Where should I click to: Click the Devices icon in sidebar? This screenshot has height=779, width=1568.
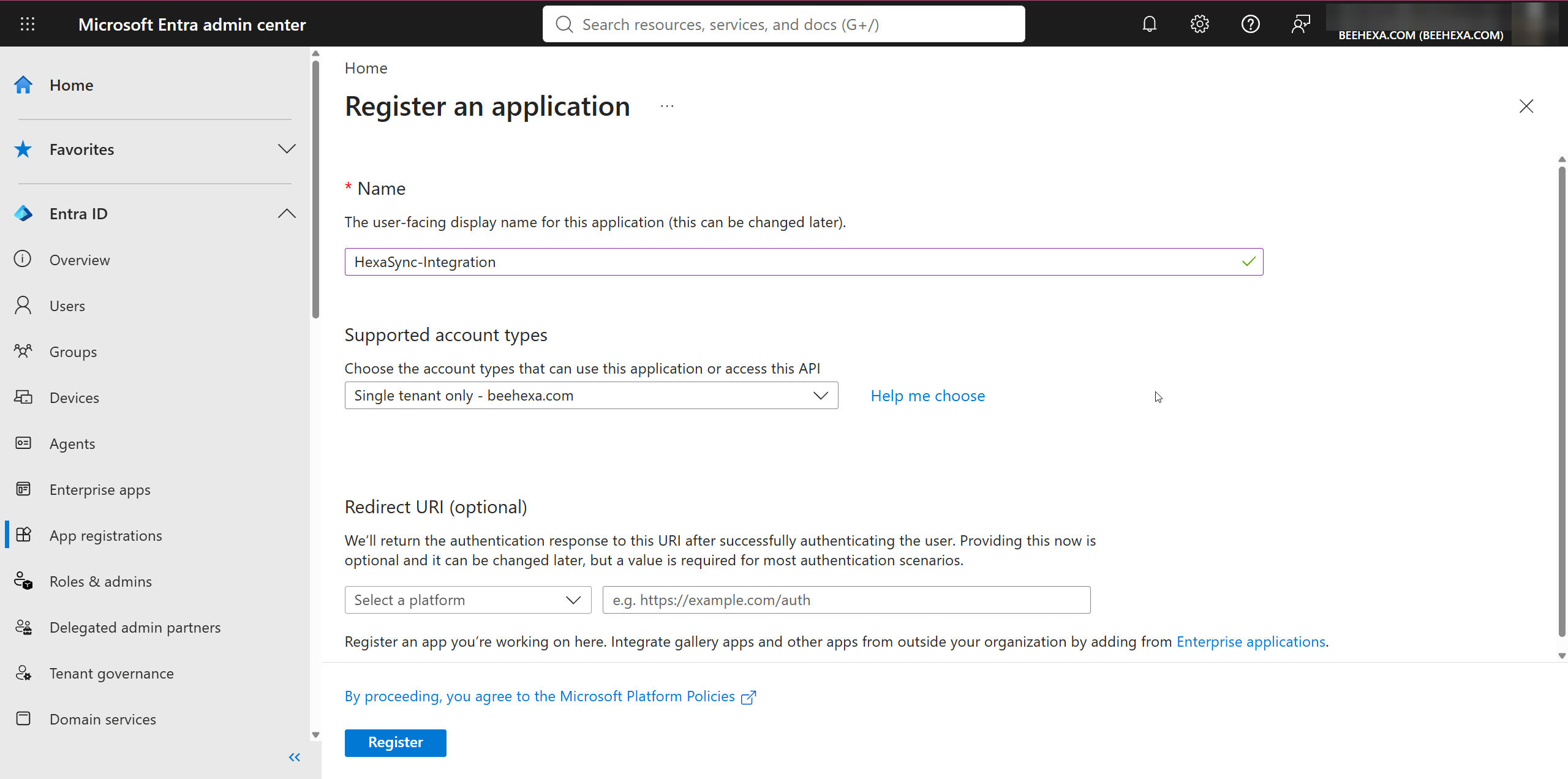click(x=23, y=397)
